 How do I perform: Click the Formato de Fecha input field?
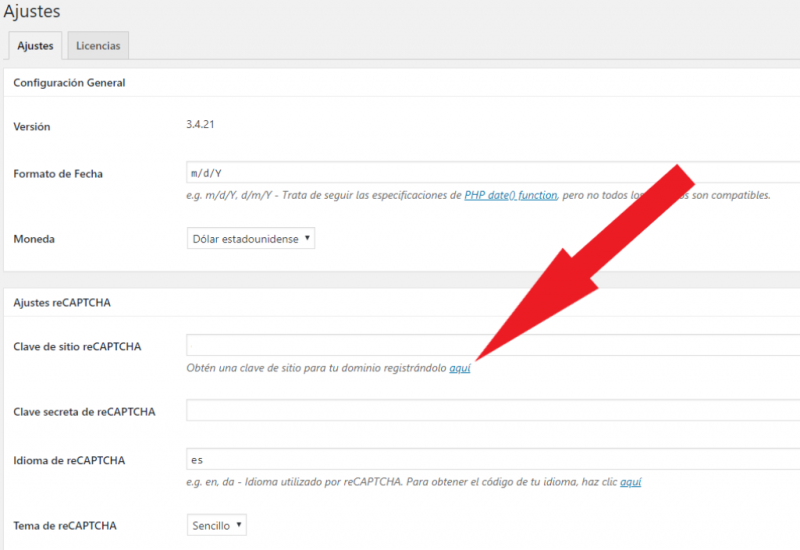[492, 173]
